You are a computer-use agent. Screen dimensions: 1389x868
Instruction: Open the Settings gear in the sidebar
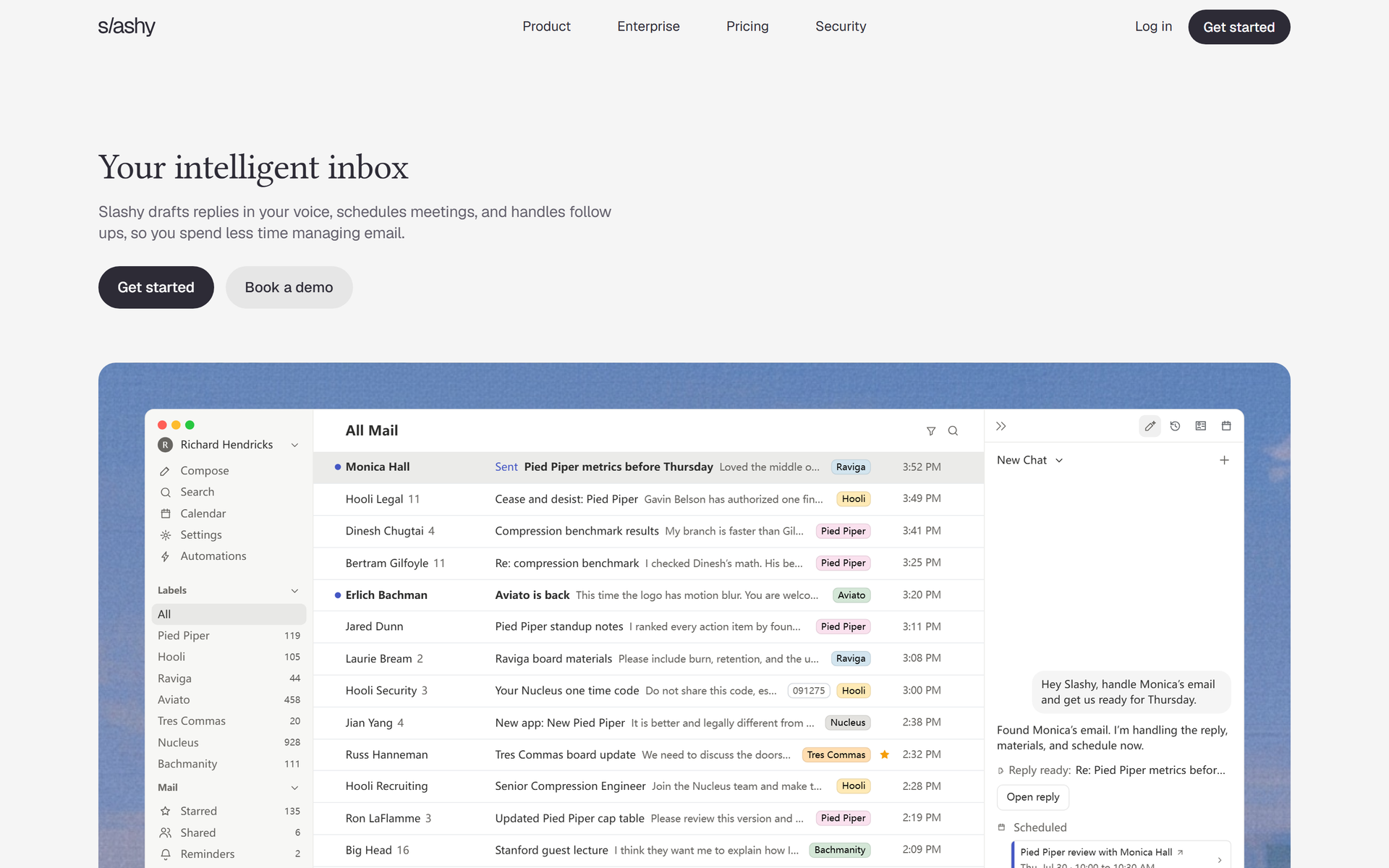coord(166,535)
